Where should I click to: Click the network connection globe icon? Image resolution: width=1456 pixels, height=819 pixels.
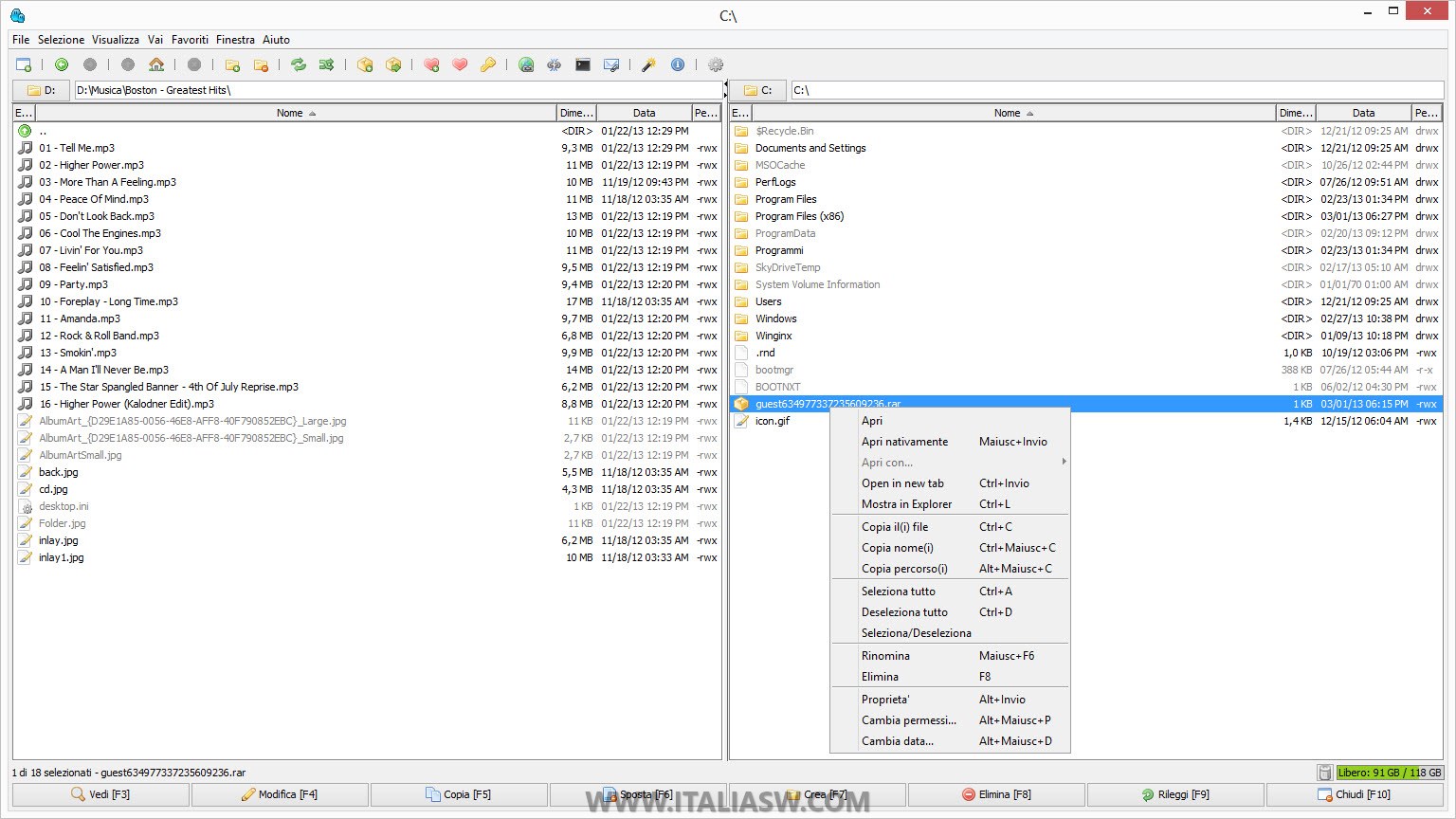tap(526, 64)
